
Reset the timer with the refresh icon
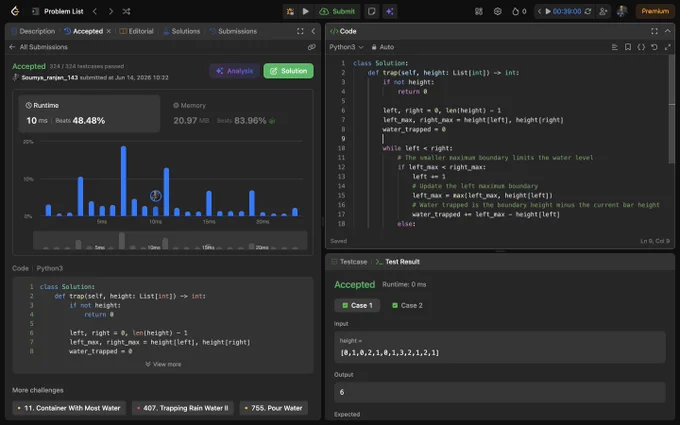(x=588, y=11)
